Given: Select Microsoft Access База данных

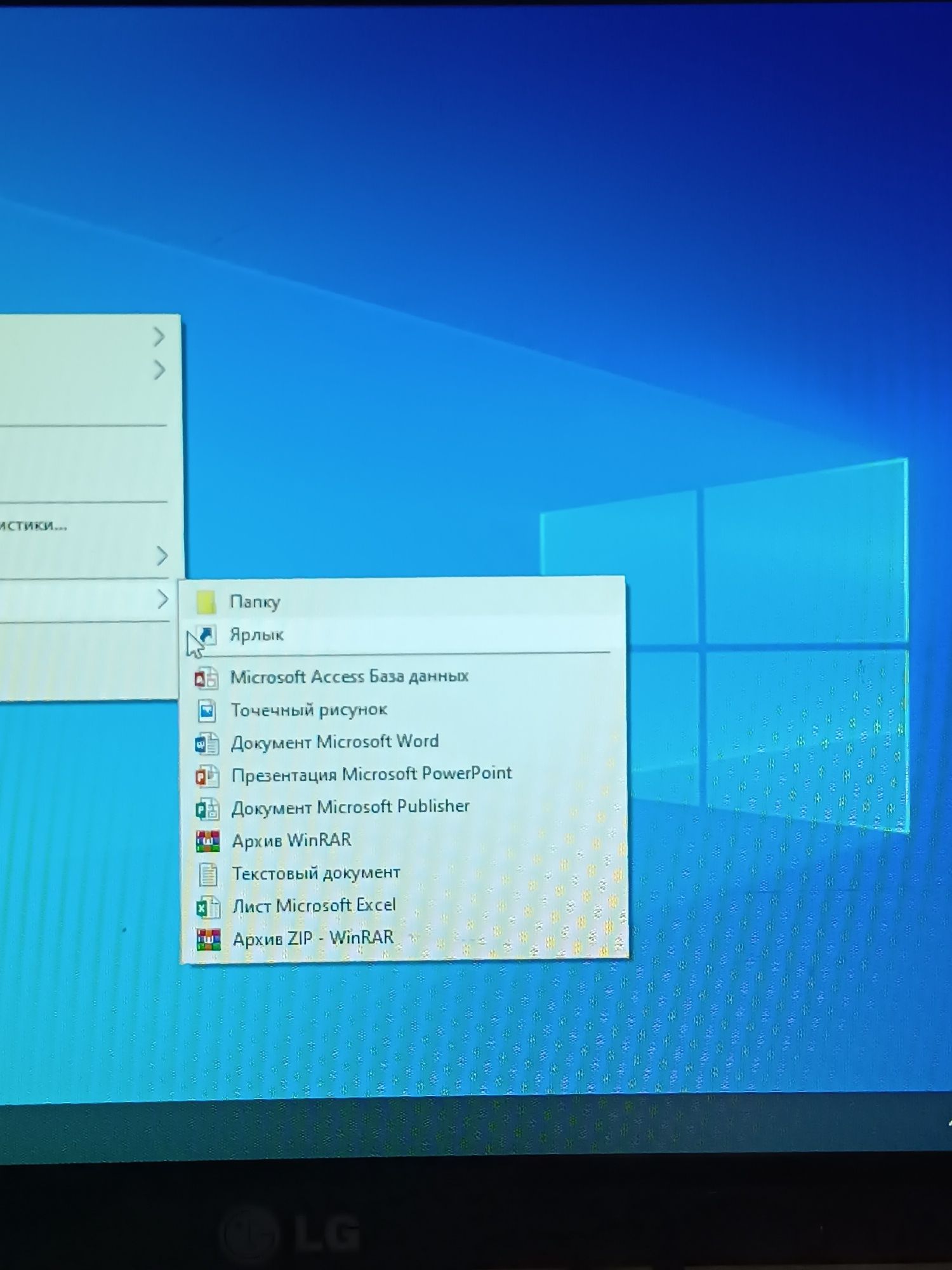Looking at the screenshot, I should 402,677.
